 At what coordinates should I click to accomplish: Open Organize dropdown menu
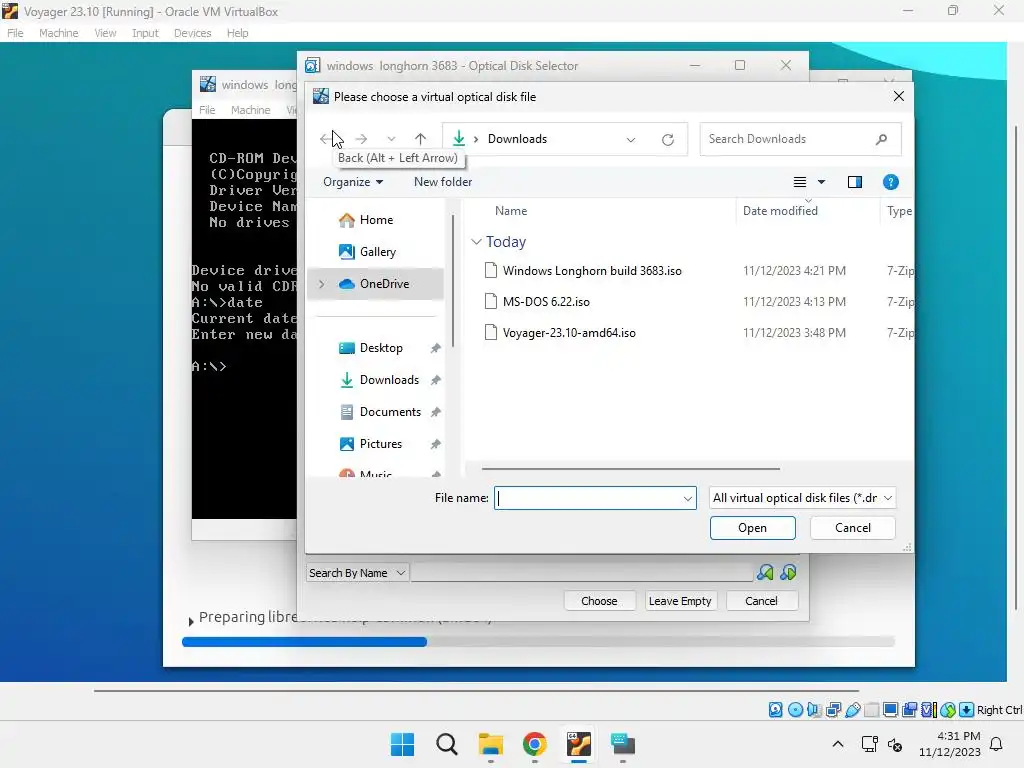(353, 182)
